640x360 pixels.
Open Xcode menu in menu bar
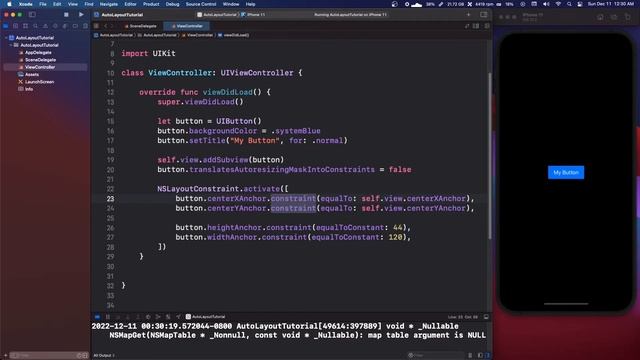pos(25,4)
